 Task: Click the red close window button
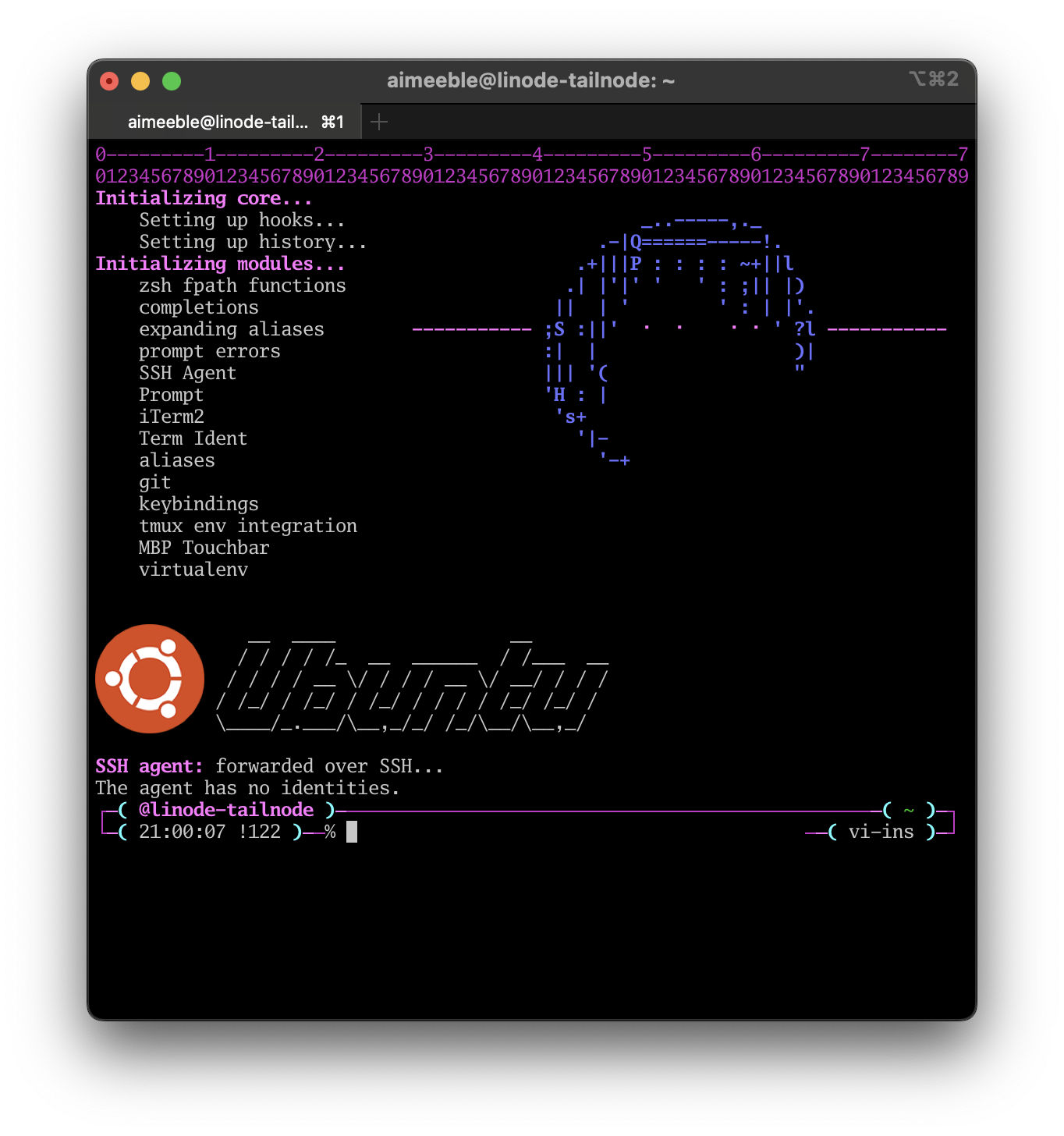109,81
